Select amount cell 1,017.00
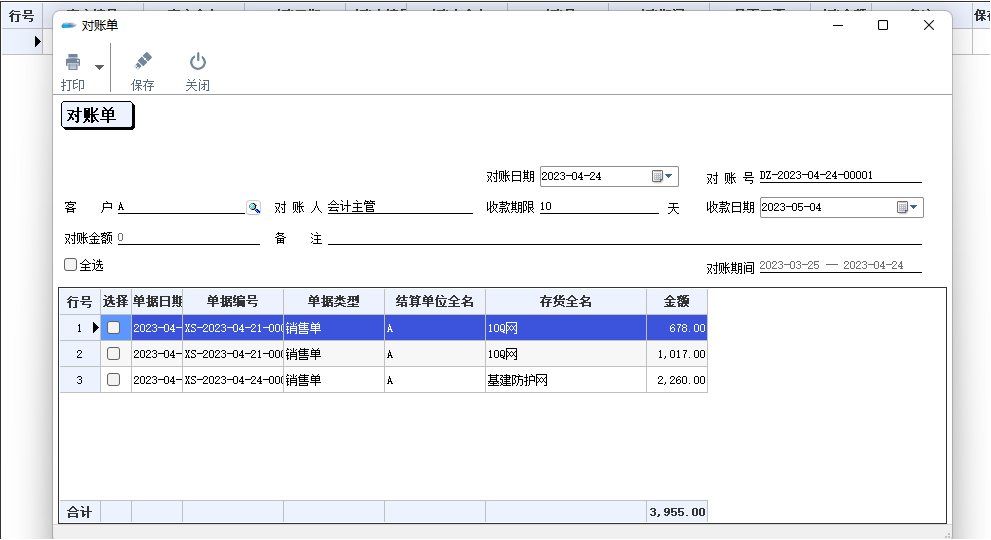 pyautogui.click(x=677, y=353)
